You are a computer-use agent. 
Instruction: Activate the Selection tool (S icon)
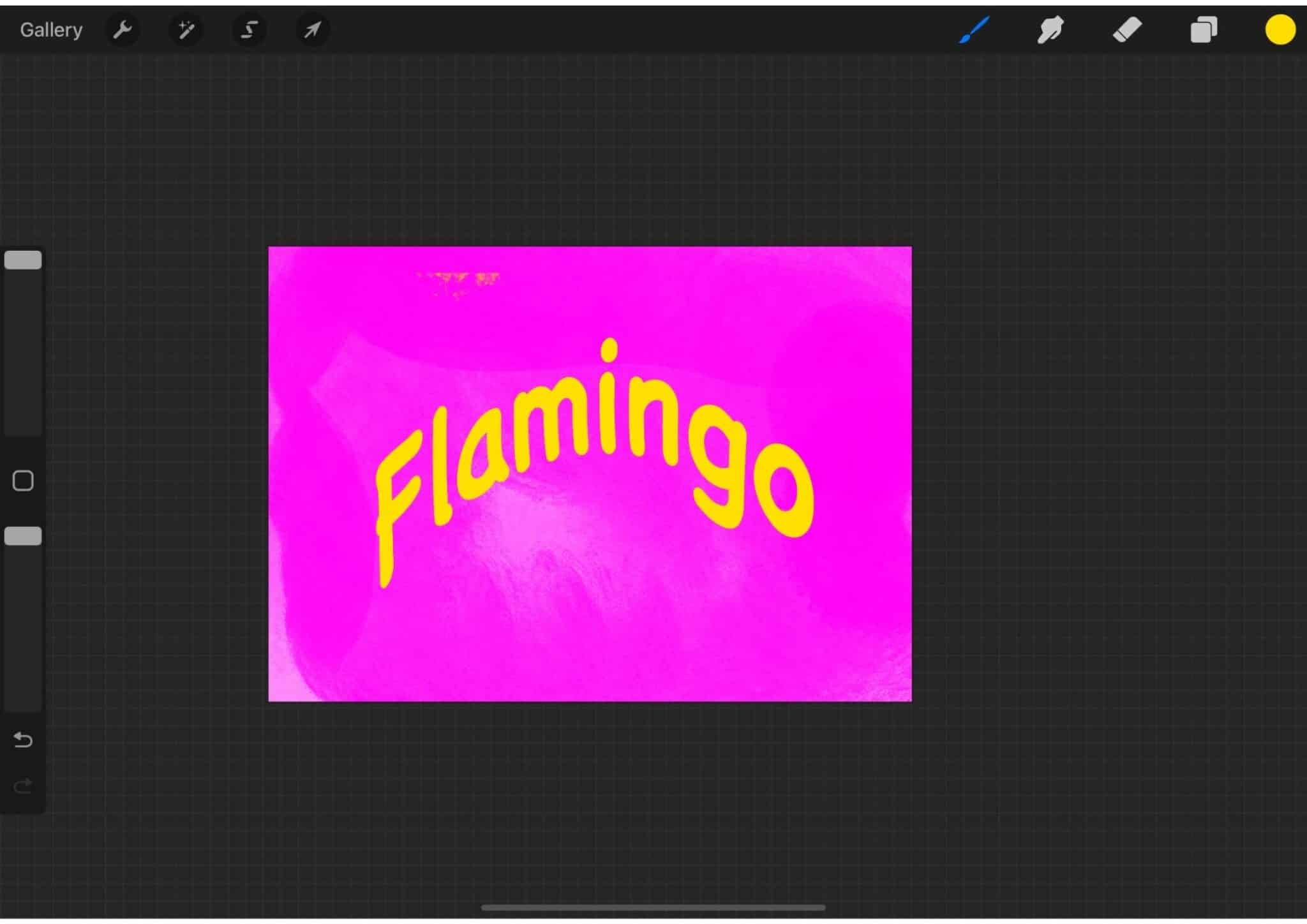pyautogui.click(x=249, y=30)
